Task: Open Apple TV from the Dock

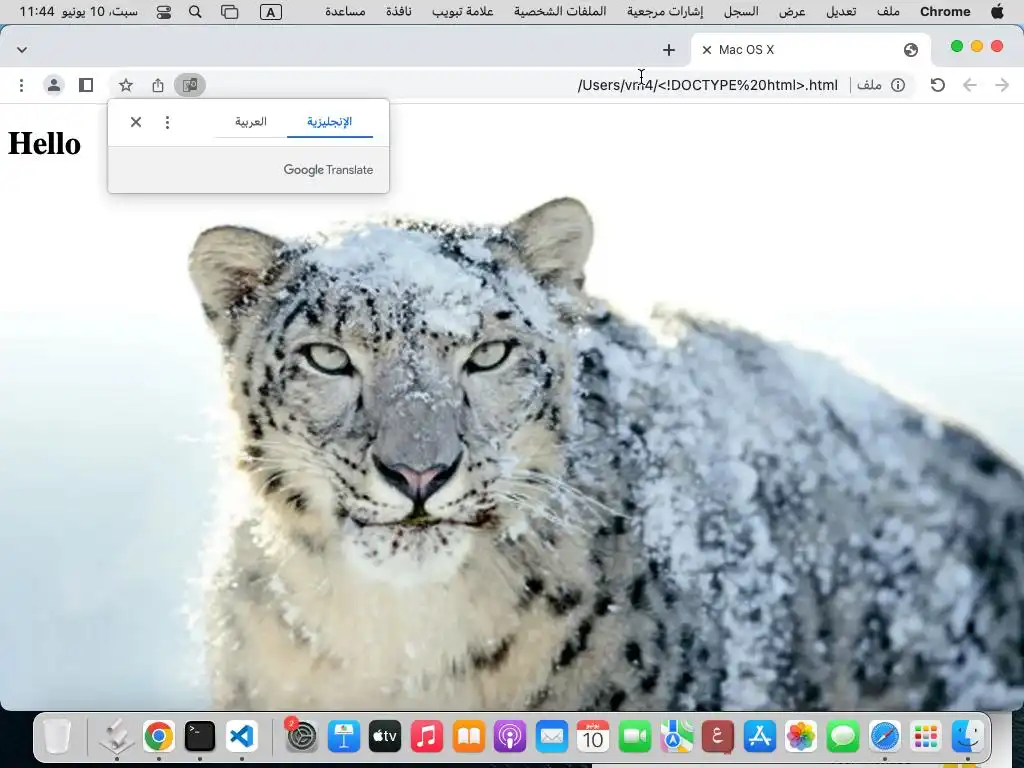Action: (385, 737)
